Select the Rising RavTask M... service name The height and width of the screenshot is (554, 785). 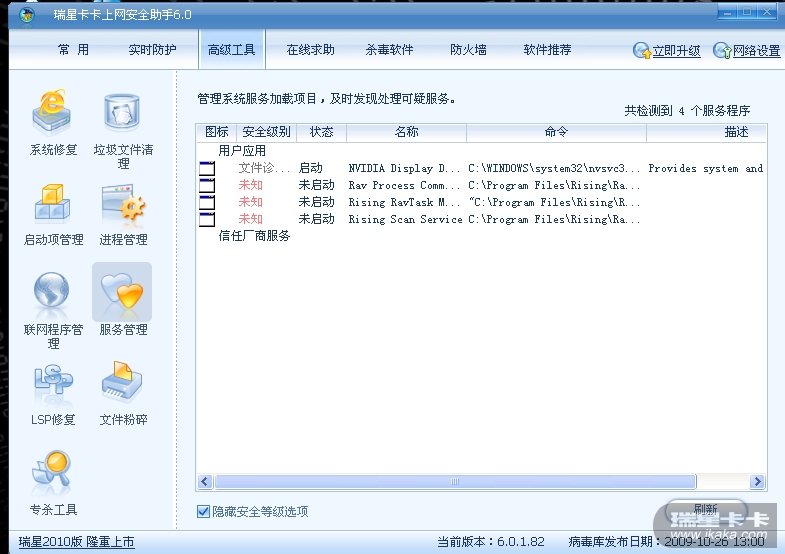click(x=404, y=202)
